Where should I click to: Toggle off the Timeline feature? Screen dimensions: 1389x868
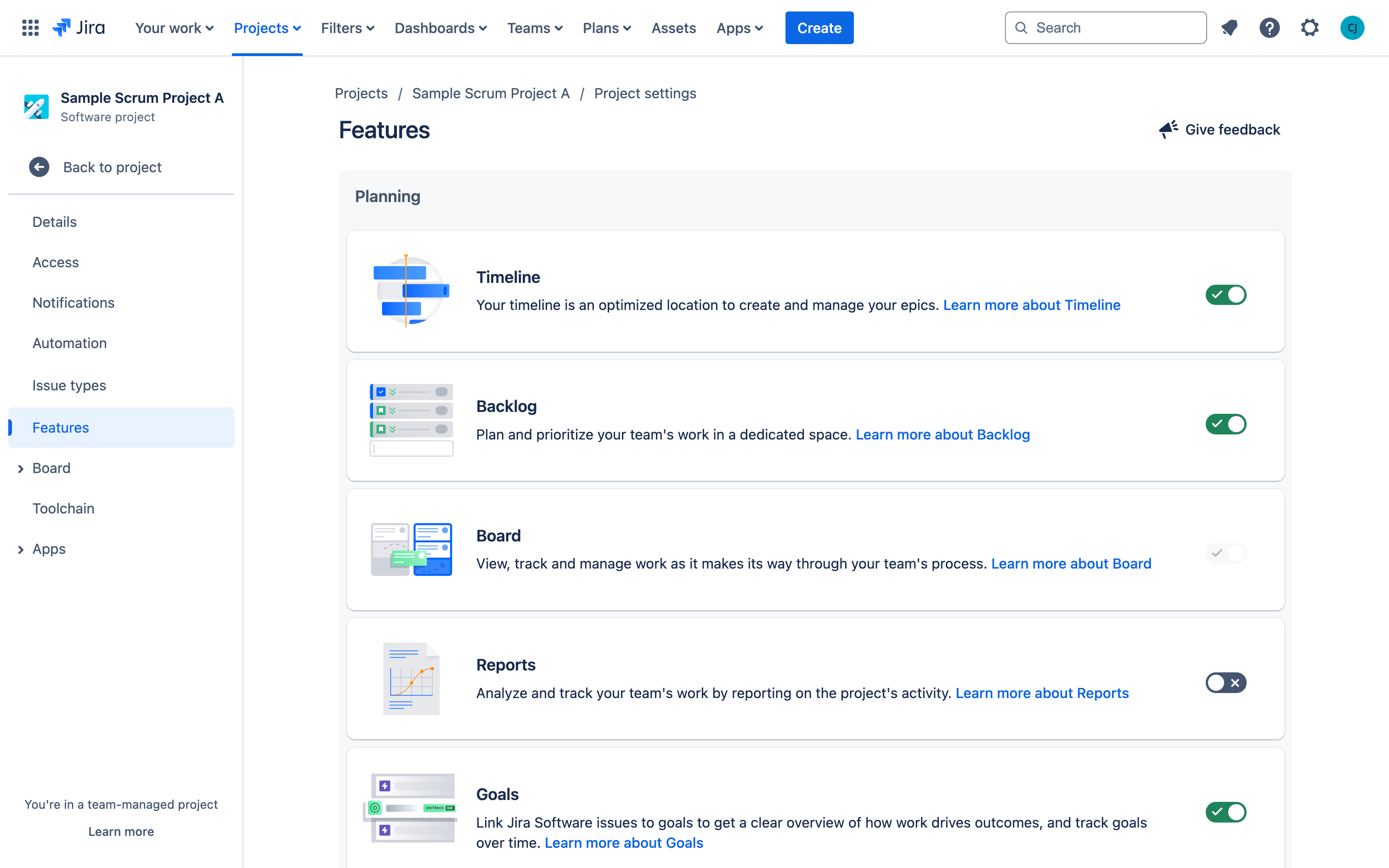[1225, 294]
